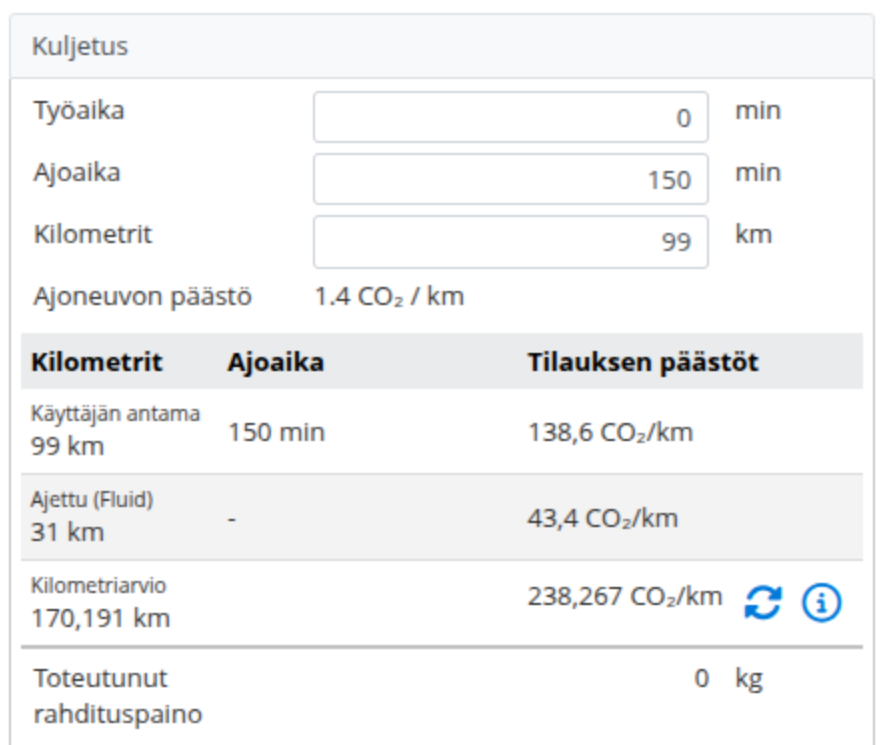The width and height of the screenshot is (885, 745).
Task: Click the Ajettu (Fluid) 31 km cell
Action: [x=92, y=517]
